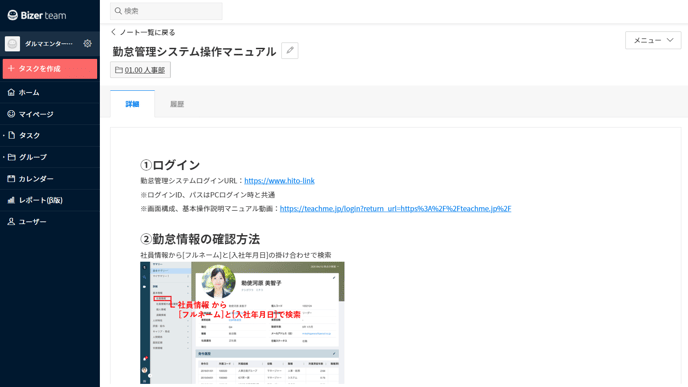Click the employee info screenshot image

242,323
